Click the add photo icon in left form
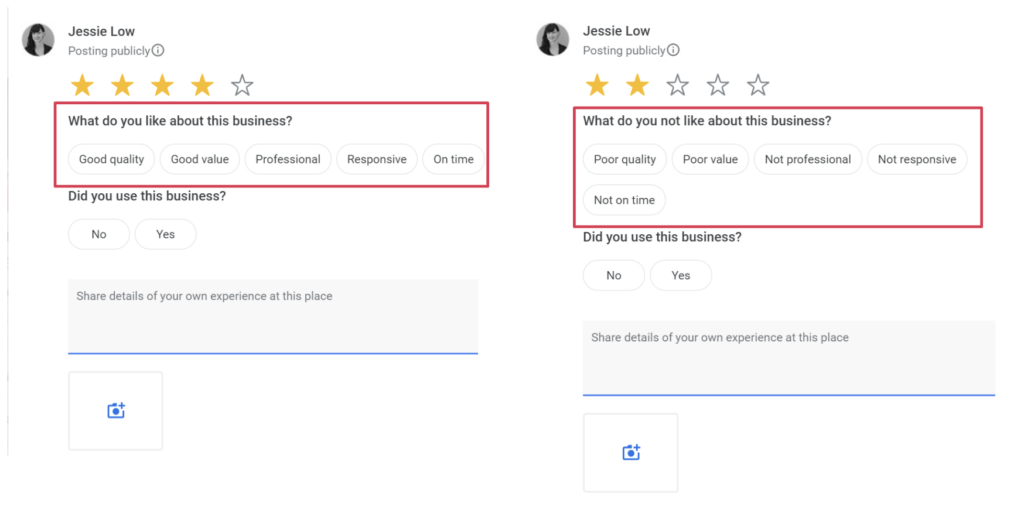 click(x=116, y=411)
